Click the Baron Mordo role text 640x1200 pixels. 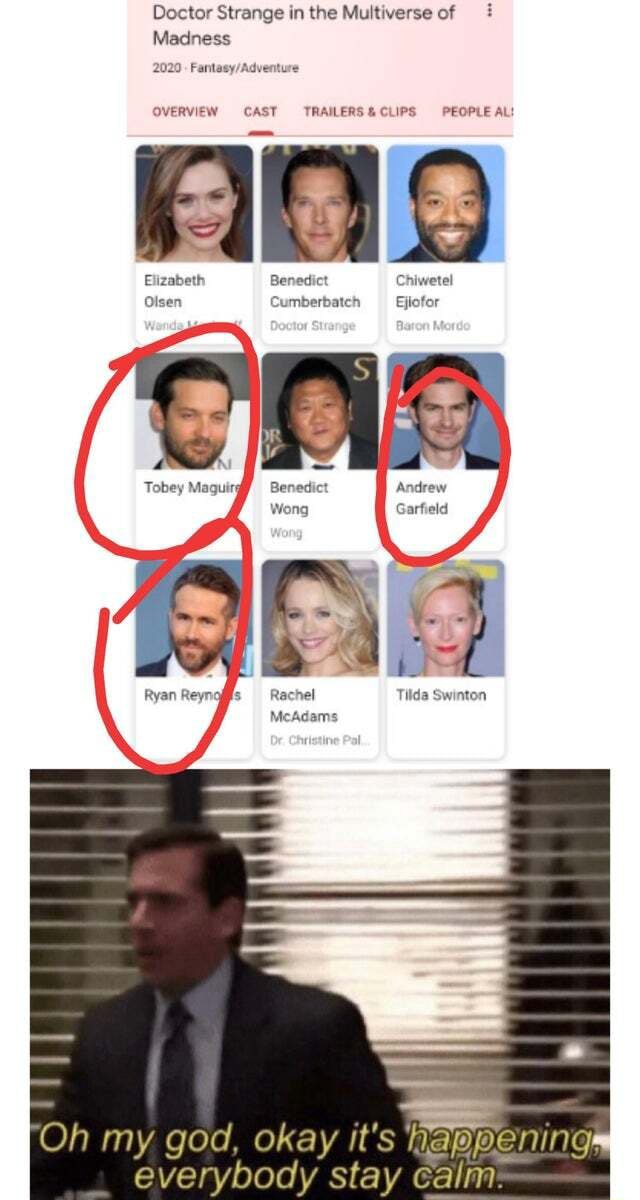(x=433, y=326)
